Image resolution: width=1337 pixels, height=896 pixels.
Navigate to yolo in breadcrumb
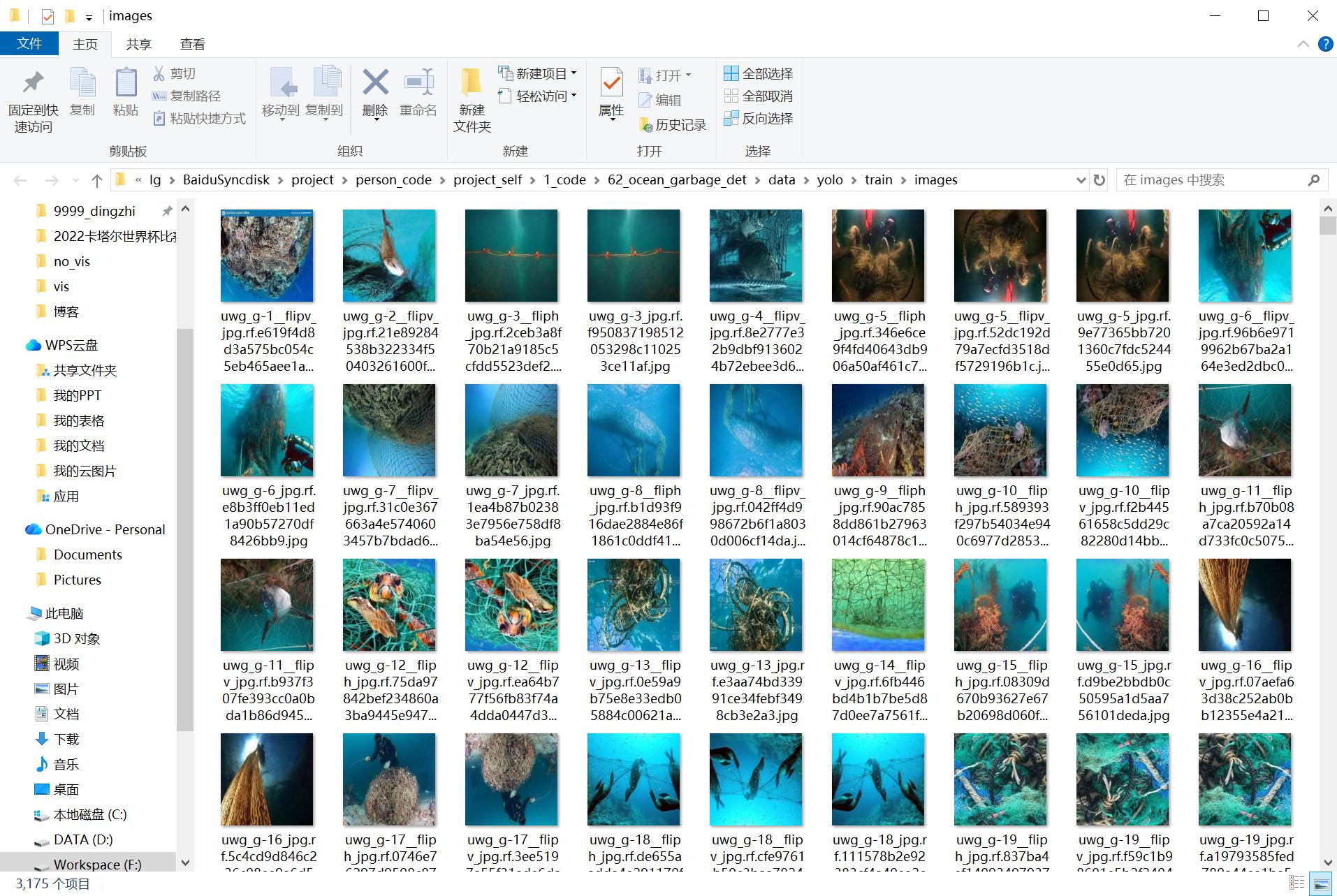pos(830,180)
